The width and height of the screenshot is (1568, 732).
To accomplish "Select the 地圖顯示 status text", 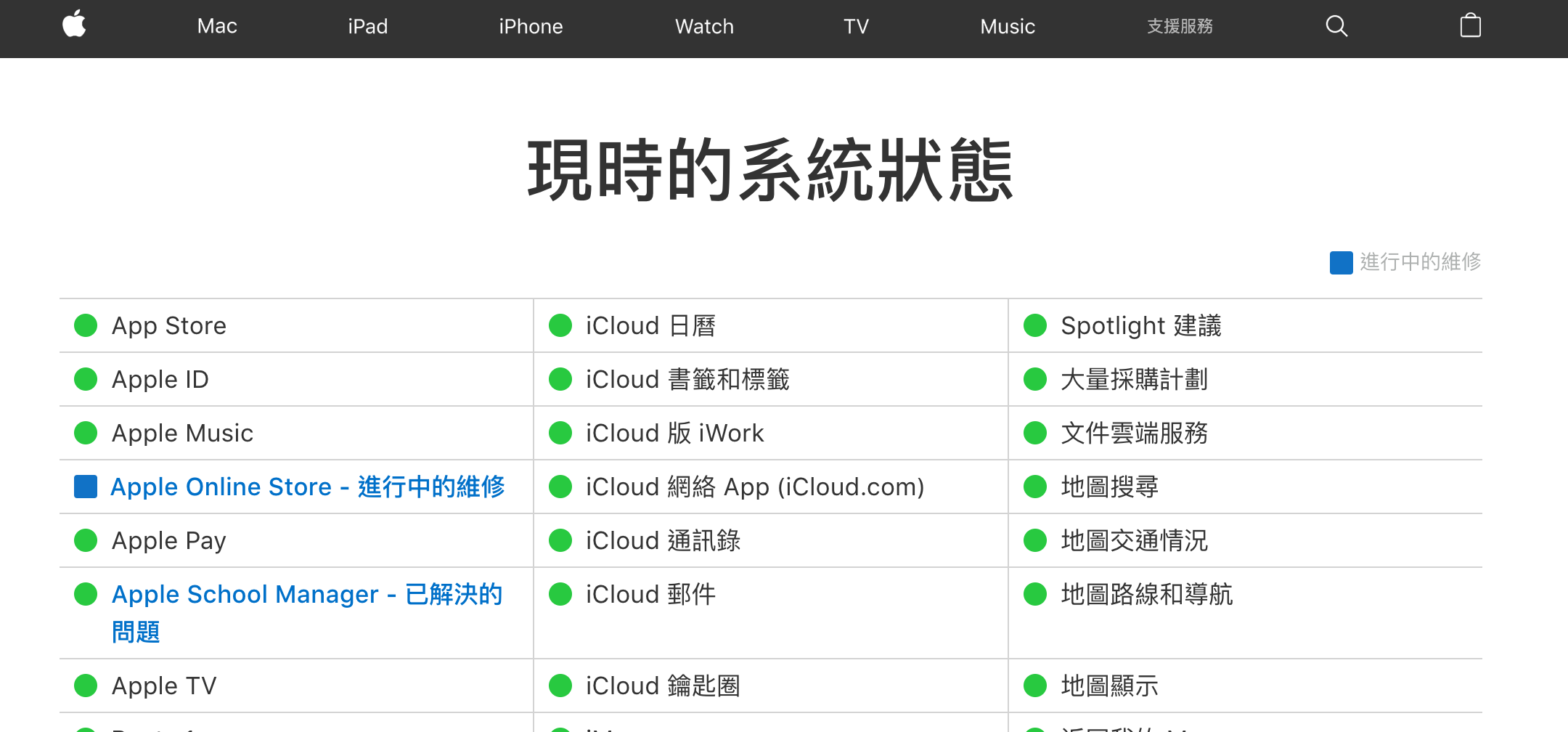I will pos(1109,686).
